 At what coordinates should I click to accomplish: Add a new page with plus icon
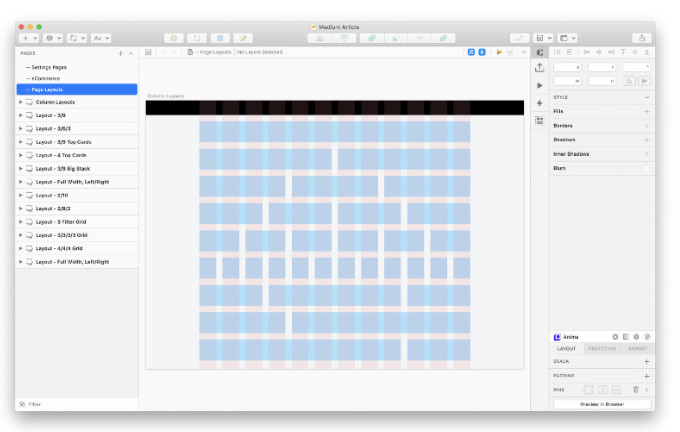coord(121,53)
